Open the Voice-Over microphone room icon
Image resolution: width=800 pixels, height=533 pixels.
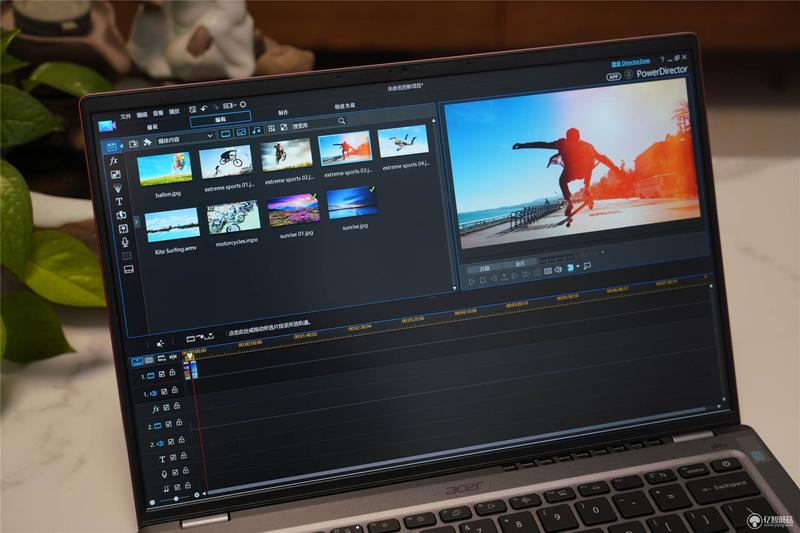(x=125, y=242)
